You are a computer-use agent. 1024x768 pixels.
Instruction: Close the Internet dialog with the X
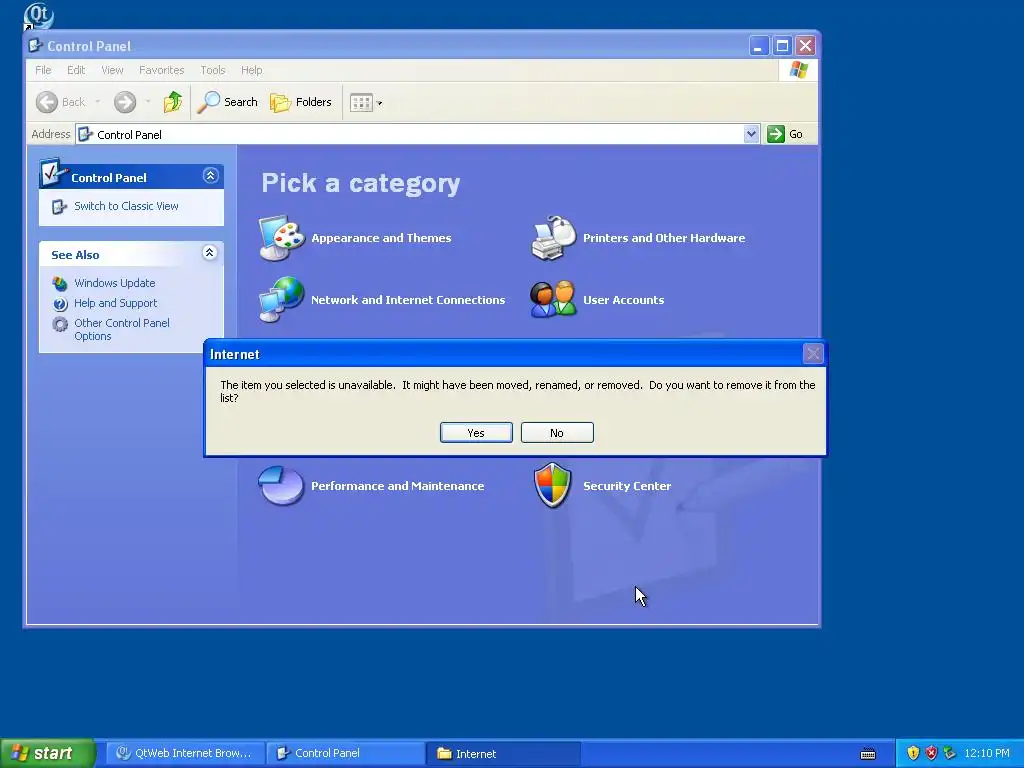click(x=813, y=354)
